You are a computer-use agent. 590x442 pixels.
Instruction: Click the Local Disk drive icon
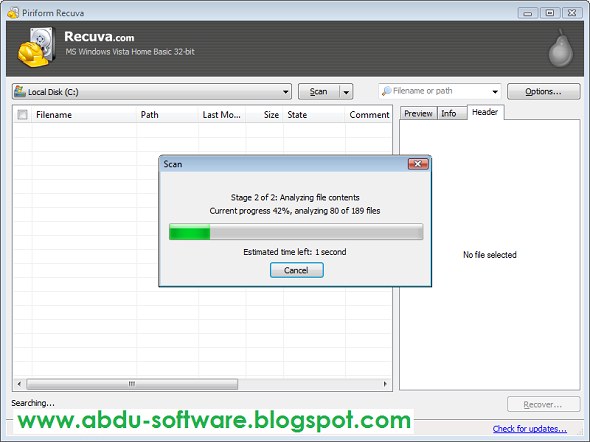click(x=20, y=91)
